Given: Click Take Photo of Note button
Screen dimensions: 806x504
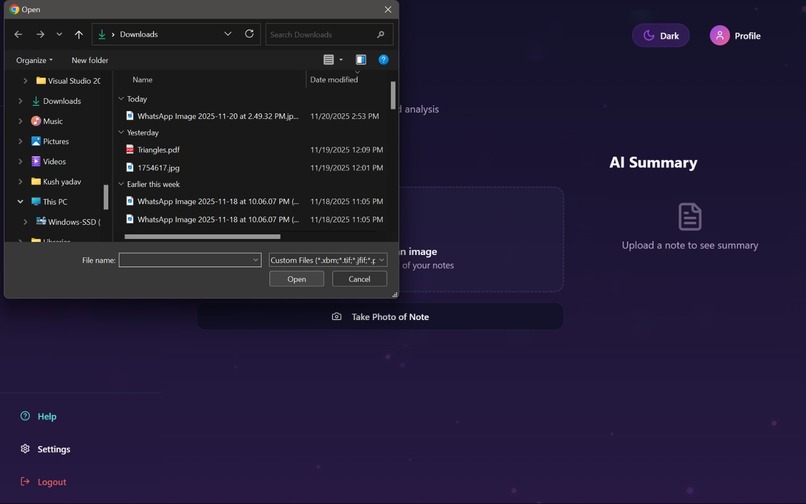Looking at the screenshot, I should pyautogui.click(x=380, y=317).
